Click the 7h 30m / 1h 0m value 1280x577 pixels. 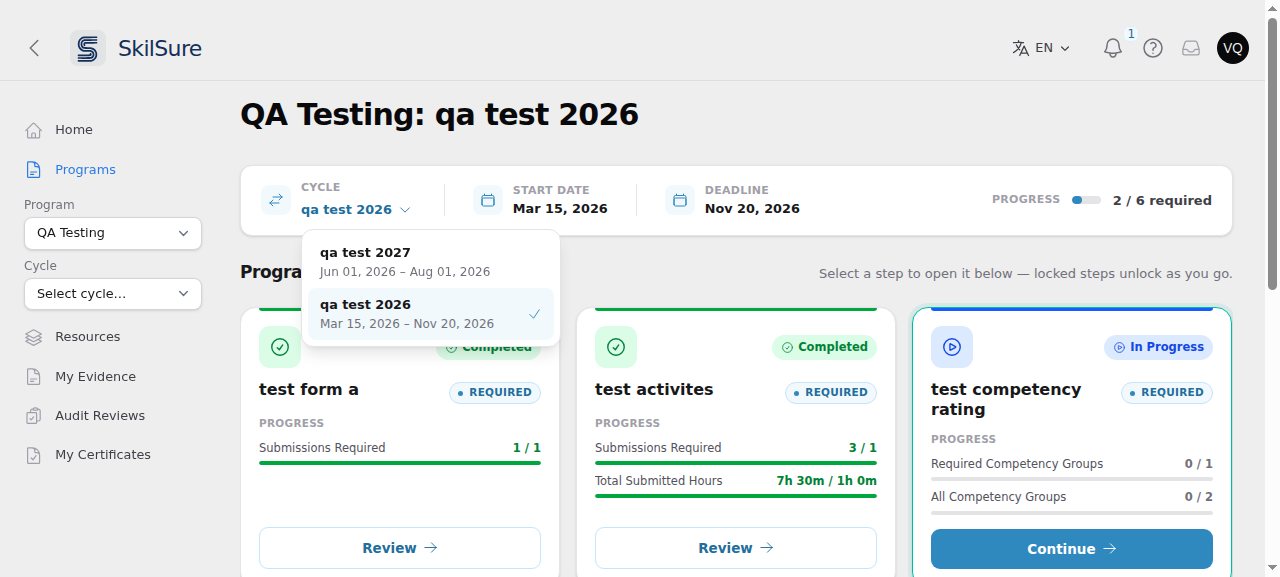pyautogui.click(x=827, y=481)
